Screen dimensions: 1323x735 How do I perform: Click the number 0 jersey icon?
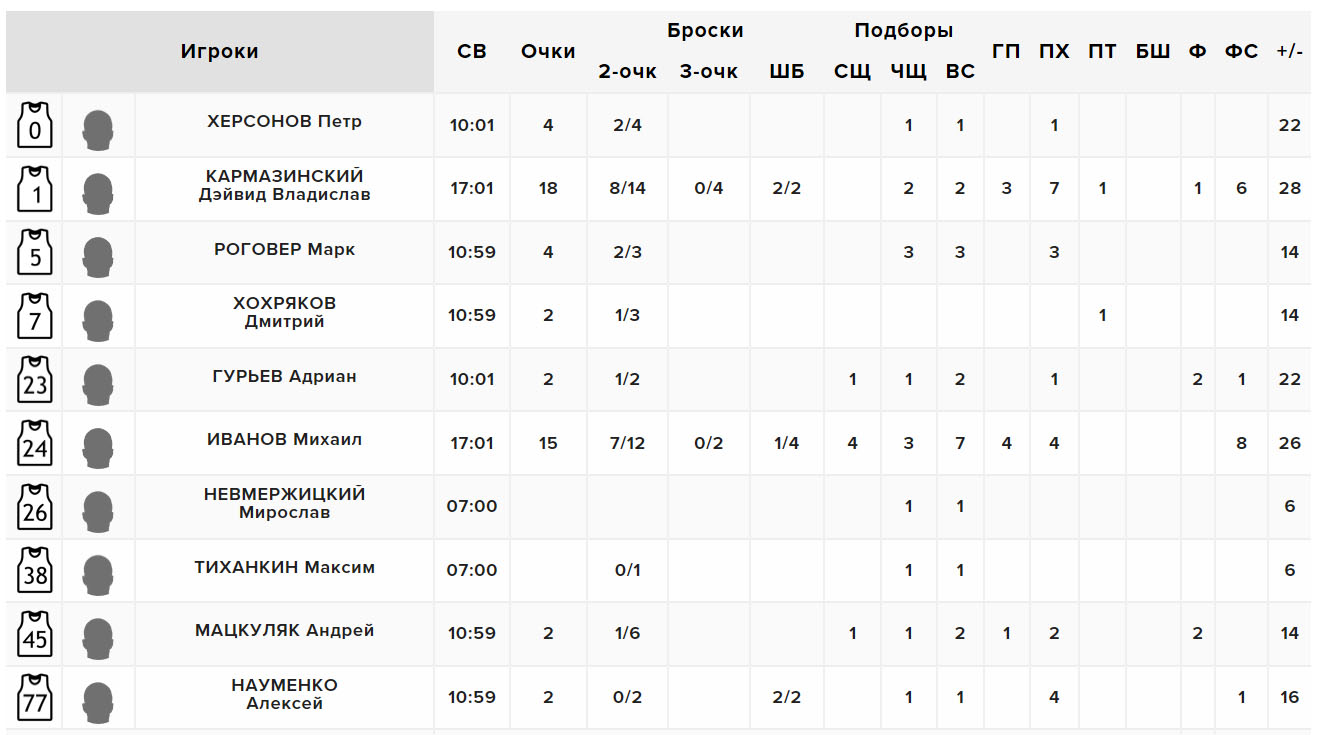(35, 125)
